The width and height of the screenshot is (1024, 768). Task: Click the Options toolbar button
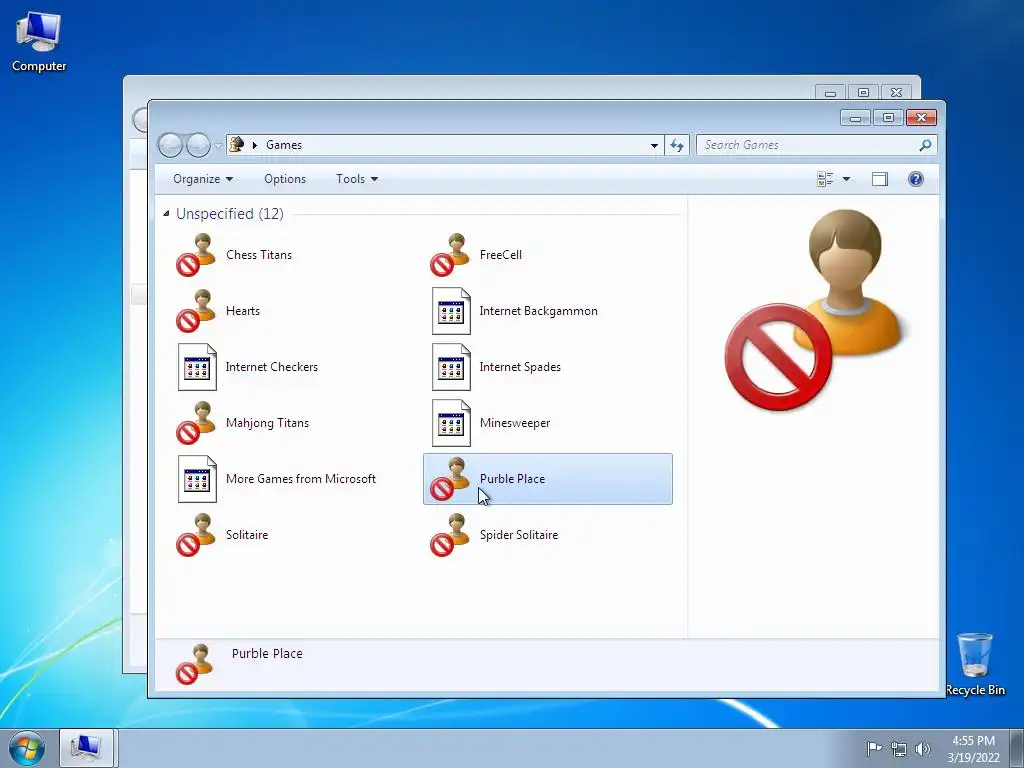click(x=285, y=179)
